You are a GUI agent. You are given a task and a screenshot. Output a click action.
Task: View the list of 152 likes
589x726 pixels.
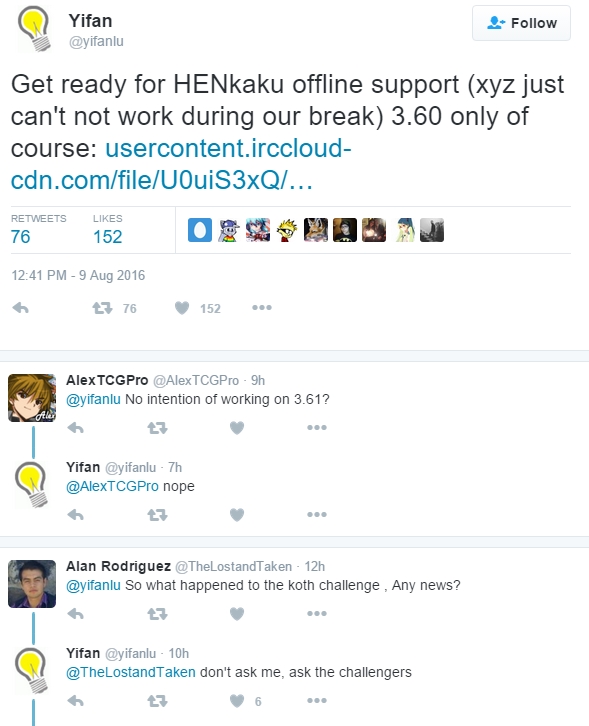pos(107,230)
